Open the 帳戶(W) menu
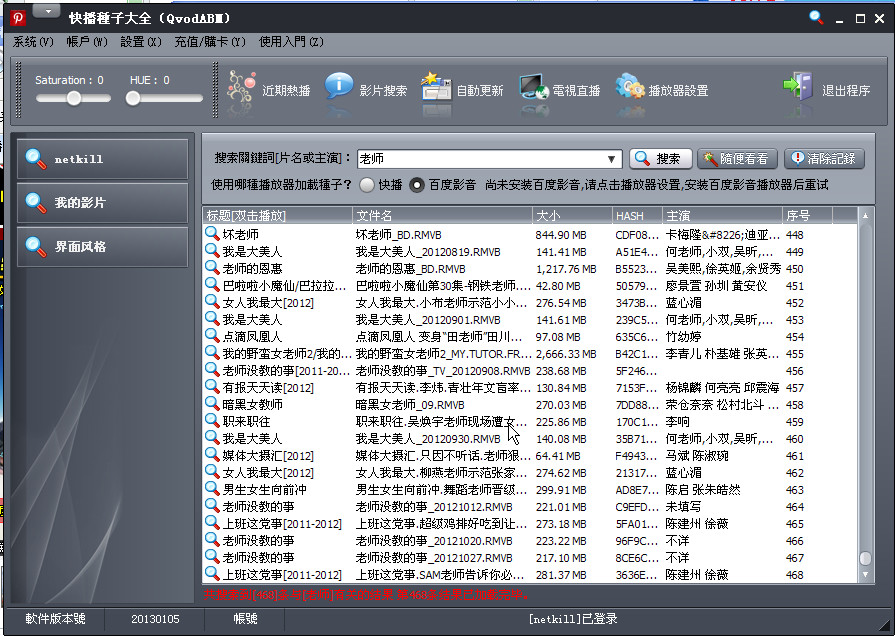Screen dimensions: 895x636 tap(87, 42)
